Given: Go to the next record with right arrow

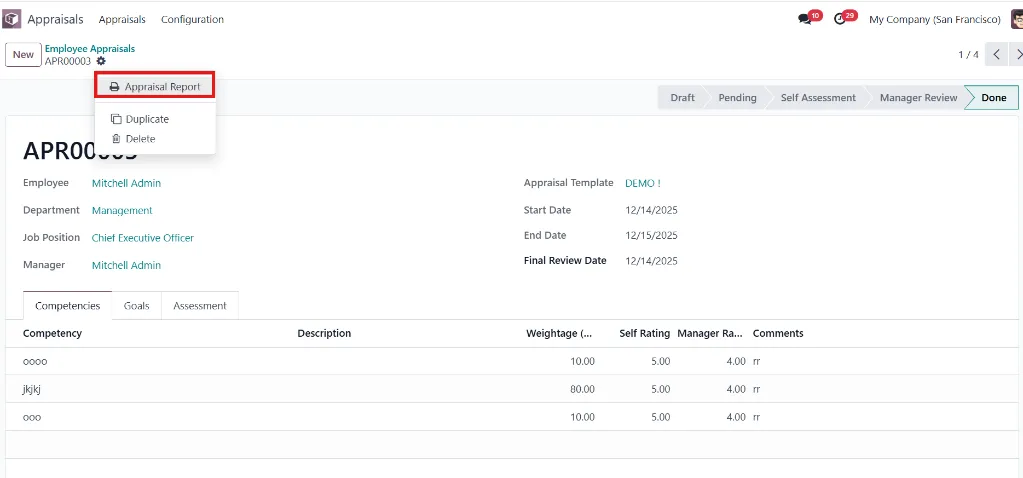Looking at the screenshot, I should point(1018,55).
